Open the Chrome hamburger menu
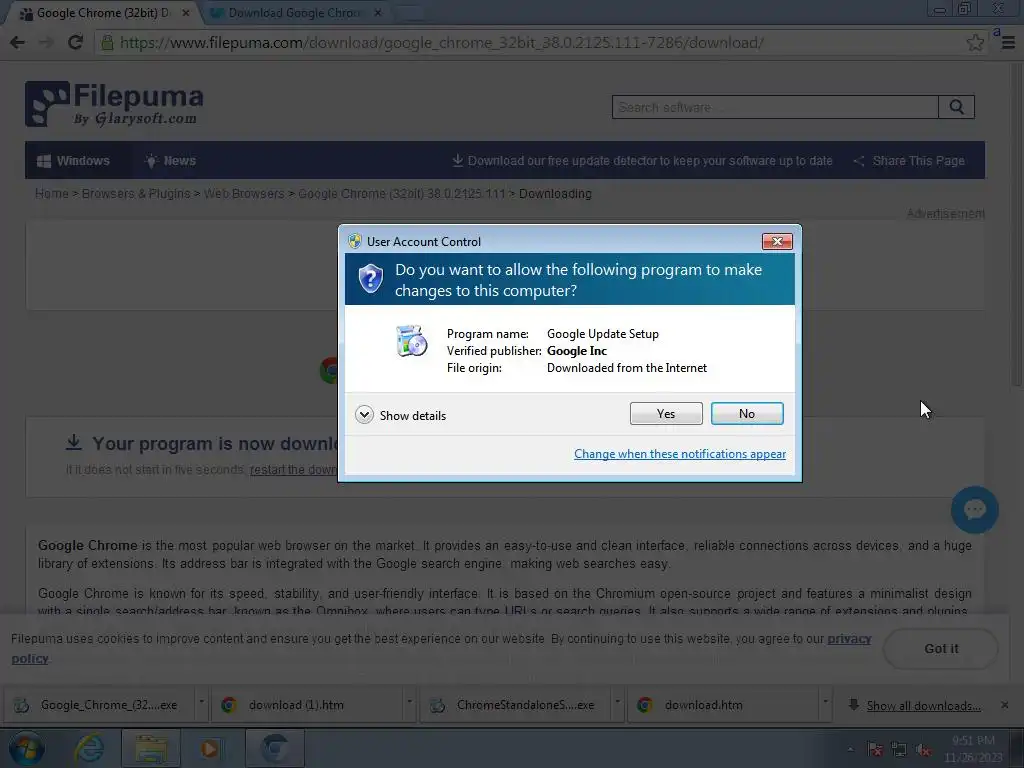Image resolution: width=1024 pixels, height=768 pixels. (1008, 42)
